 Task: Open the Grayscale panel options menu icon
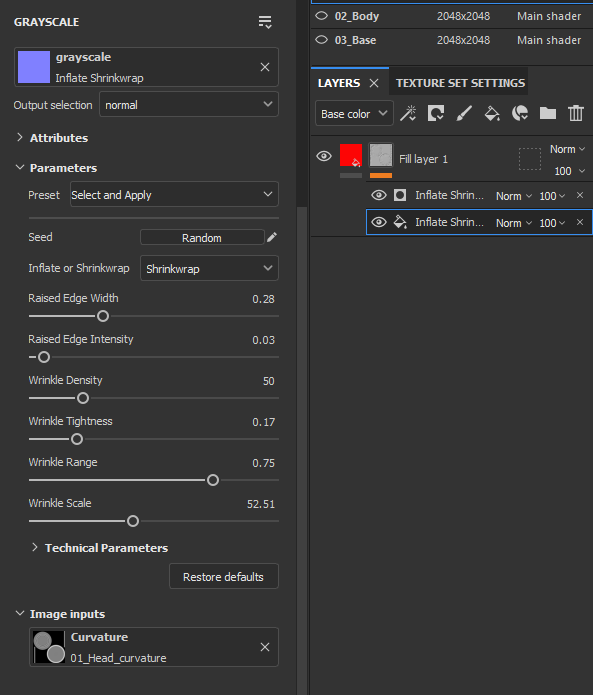point(265,22)
